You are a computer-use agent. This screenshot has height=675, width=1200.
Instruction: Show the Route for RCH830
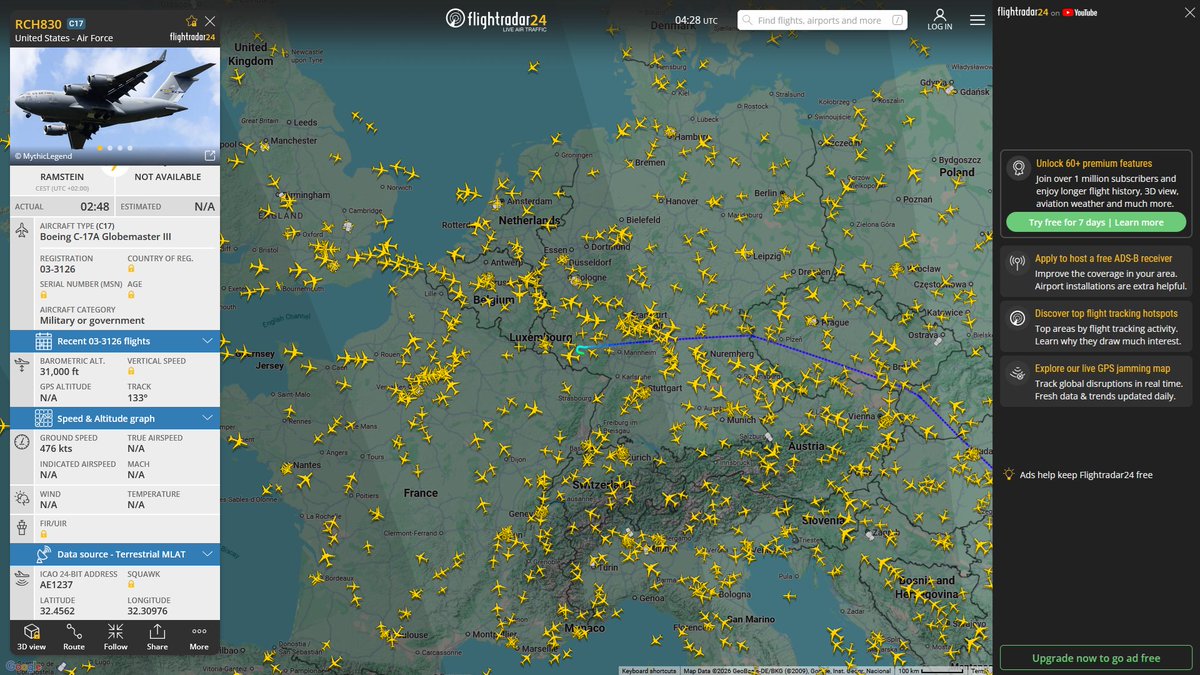click(x=74, y=637)
